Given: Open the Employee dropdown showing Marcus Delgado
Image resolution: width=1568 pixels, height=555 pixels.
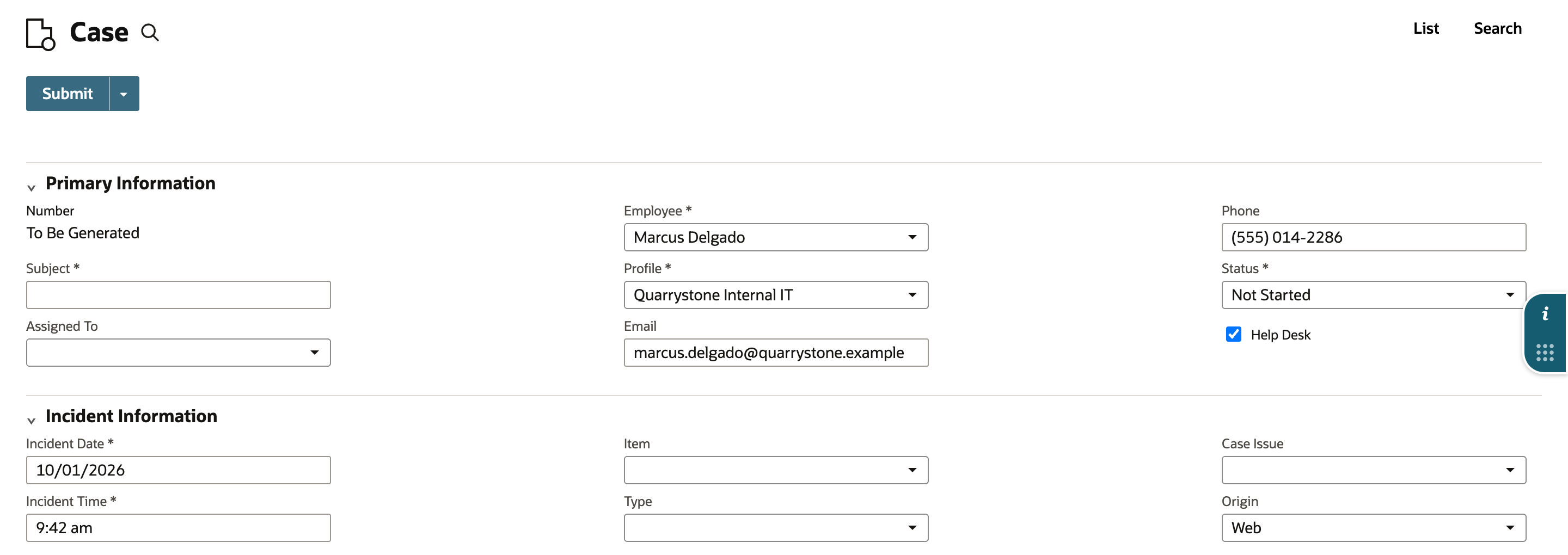Looking at the screenshot, I should pos(775,237).
